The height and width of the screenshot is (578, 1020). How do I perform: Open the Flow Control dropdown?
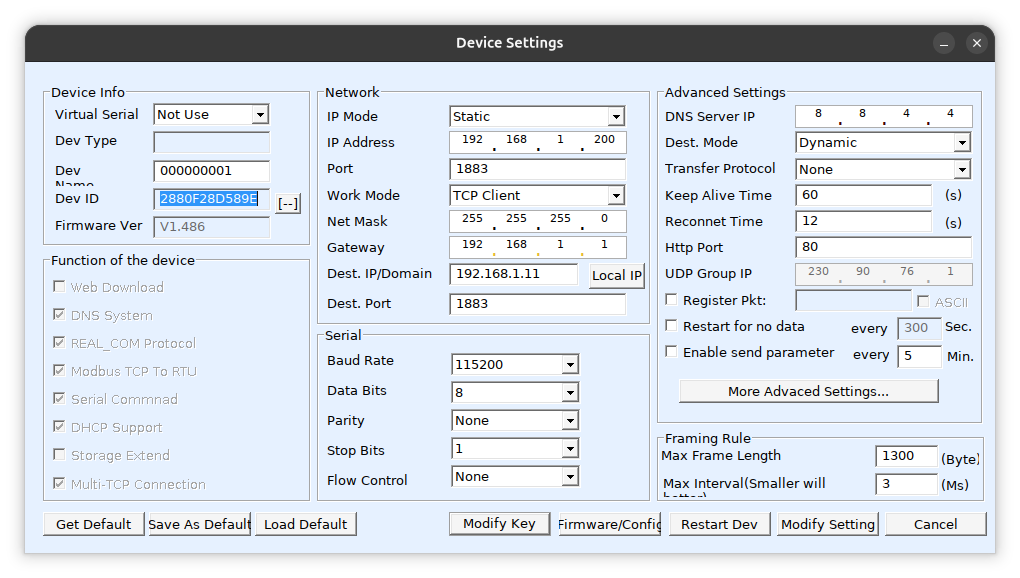point(515,476)
